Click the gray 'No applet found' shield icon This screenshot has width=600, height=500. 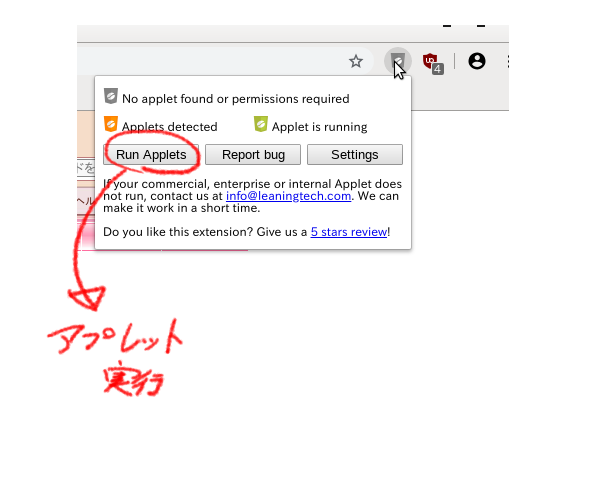tap(111, 96)
